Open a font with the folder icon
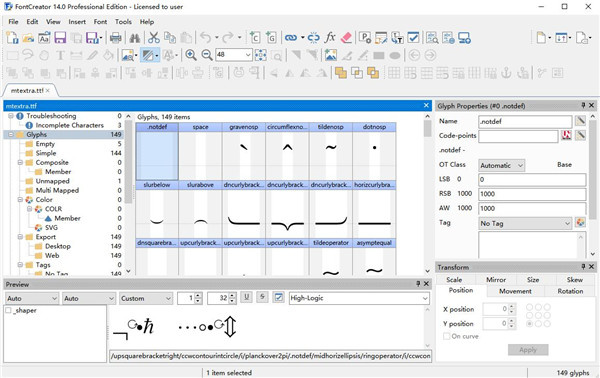Image resolution: width=600 pixels, height=378 pixels. pyautogui.click(x=28, y=37)
